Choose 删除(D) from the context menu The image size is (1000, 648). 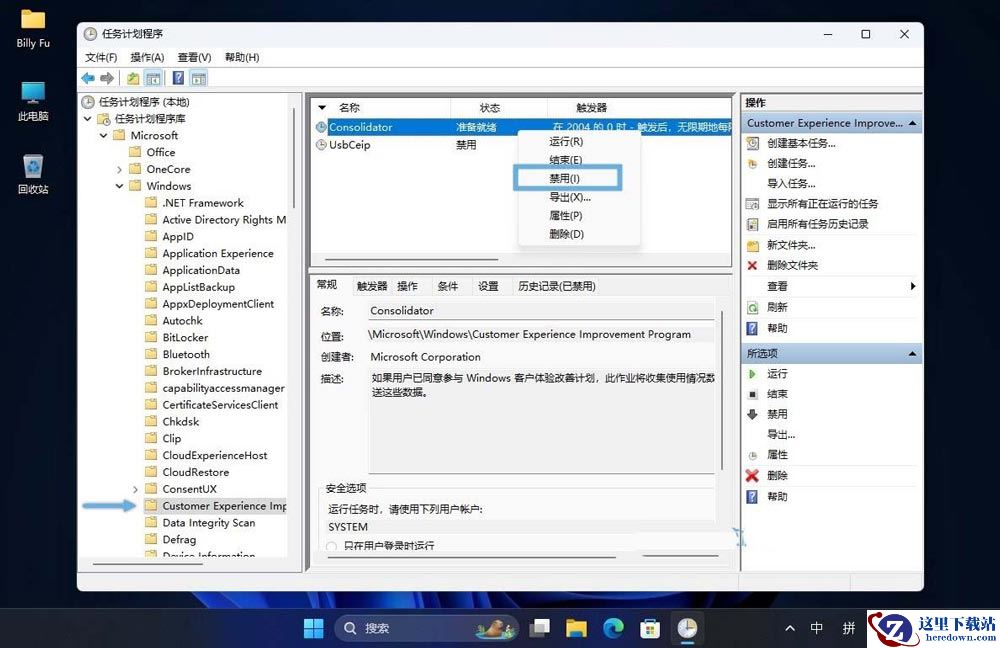(x=566, y=234)
